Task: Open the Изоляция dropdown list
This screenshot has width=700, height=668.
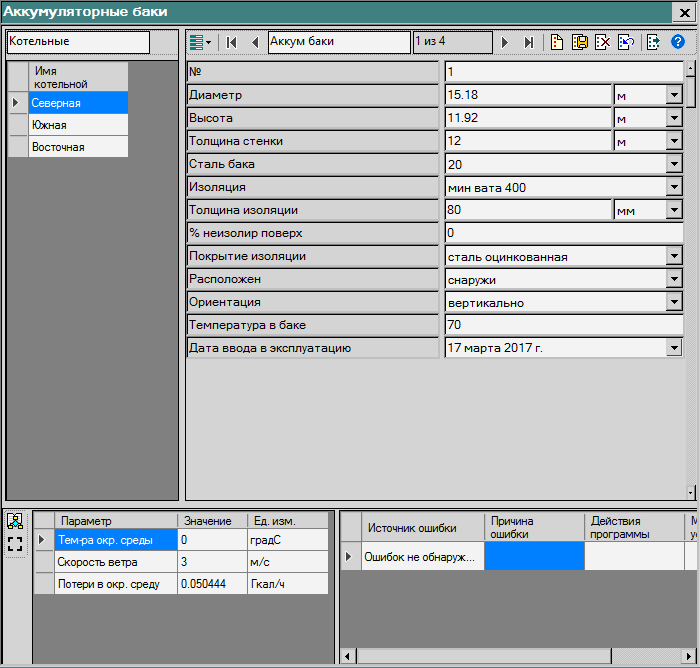Action: pos(674,187)
